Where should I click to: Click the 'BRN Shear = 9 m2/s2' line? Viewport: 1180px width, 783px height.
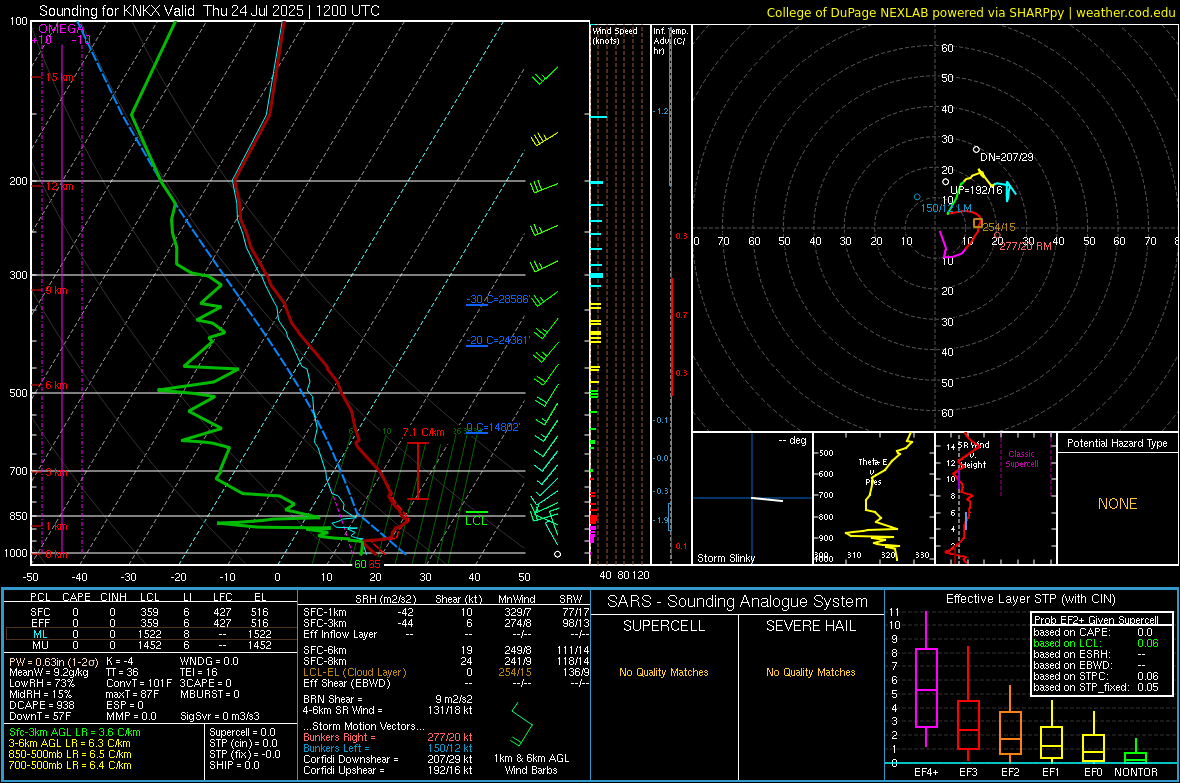click(x=388, y=699)
